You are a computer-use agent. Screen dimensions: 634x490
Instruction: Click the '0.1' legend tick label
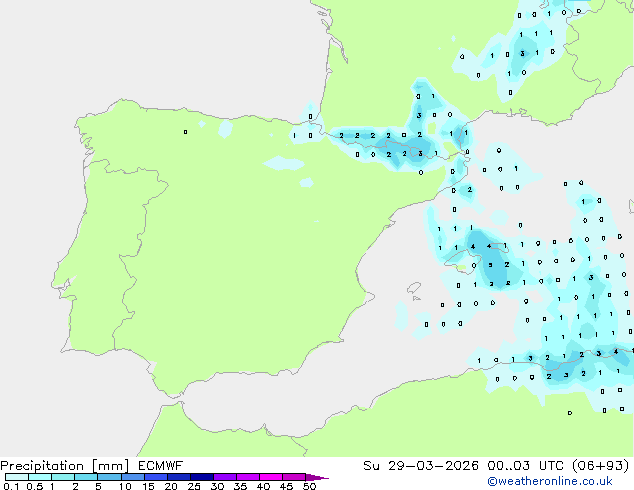(11, 486)
